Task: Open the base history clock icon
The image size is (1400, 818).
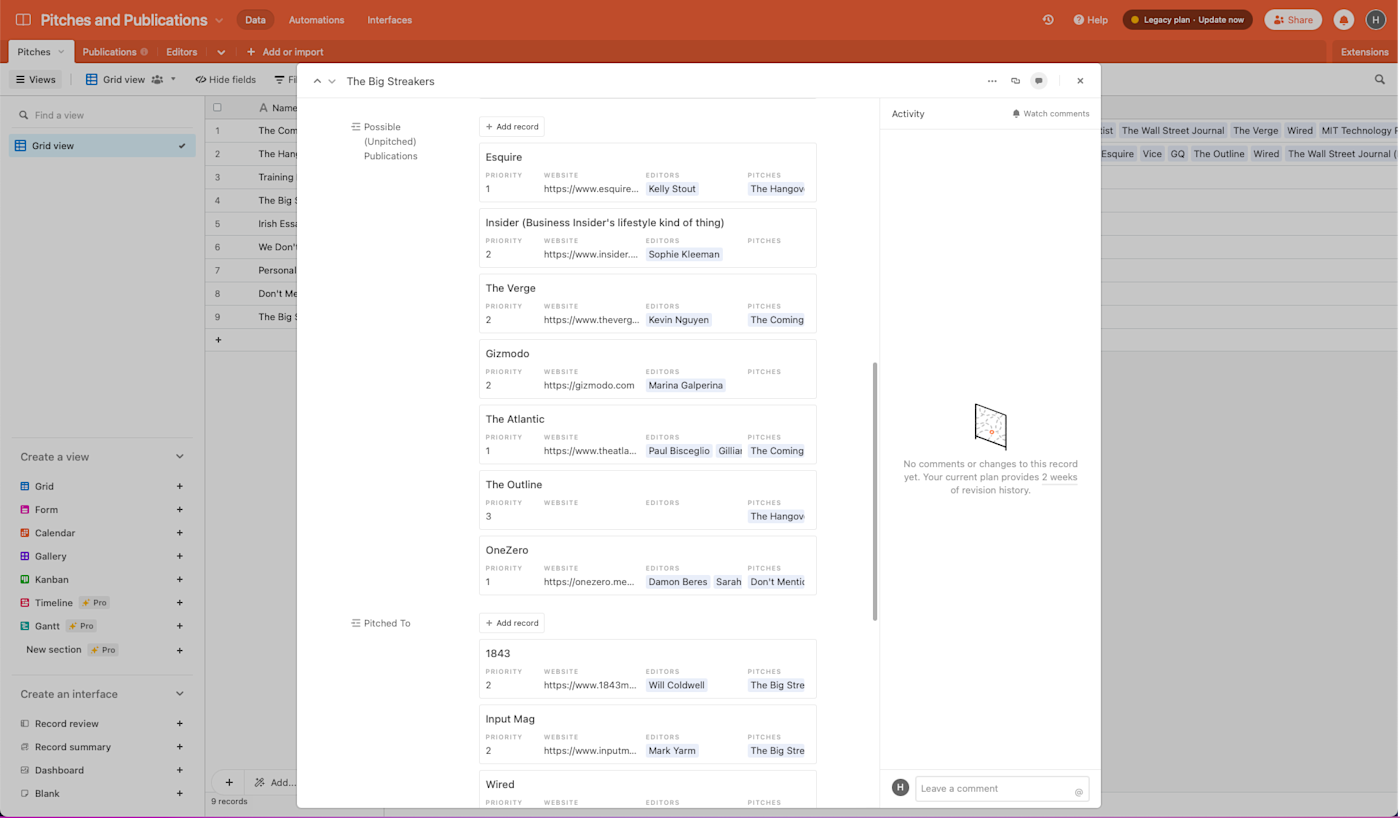Action: click(x=1048, y=20)
